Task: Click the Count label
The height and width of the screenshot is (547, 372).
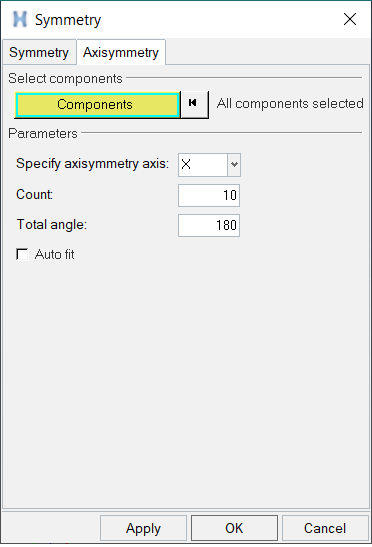Action: pyautogui.click(x=34, y=194)
